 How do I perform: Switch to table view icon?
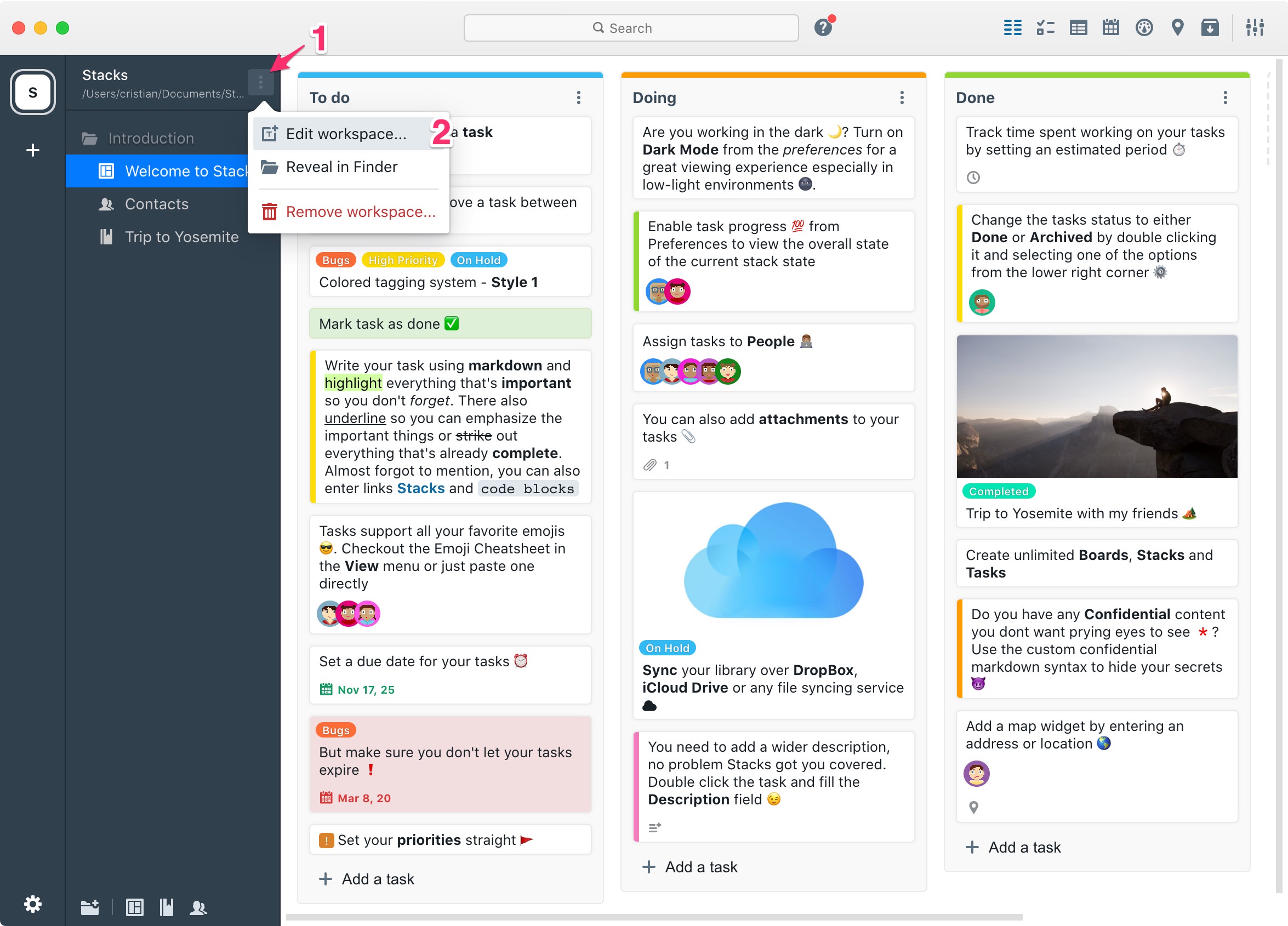tap(1078, 27)
